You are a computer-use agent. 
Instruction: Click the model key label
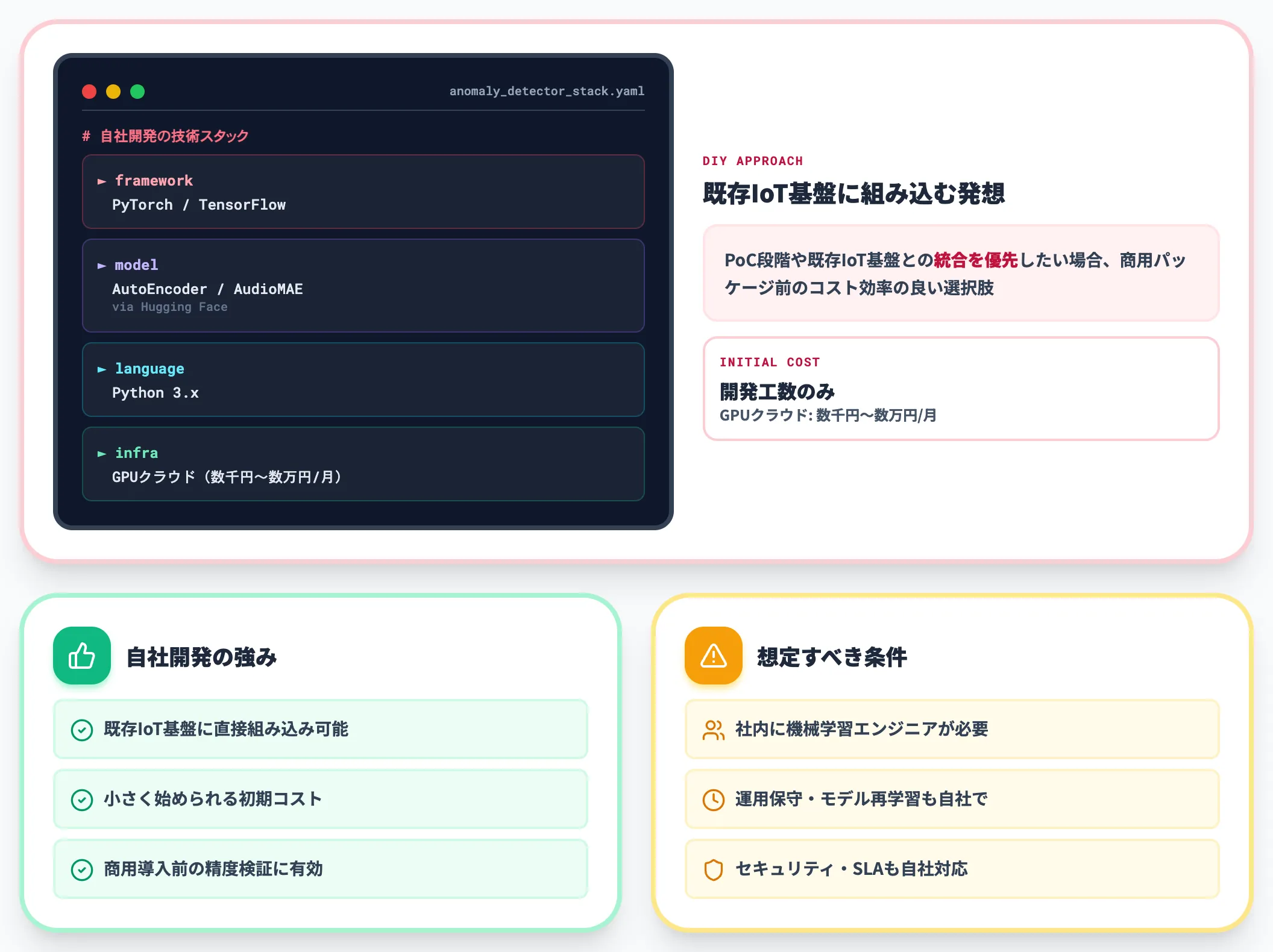(136, 265)
